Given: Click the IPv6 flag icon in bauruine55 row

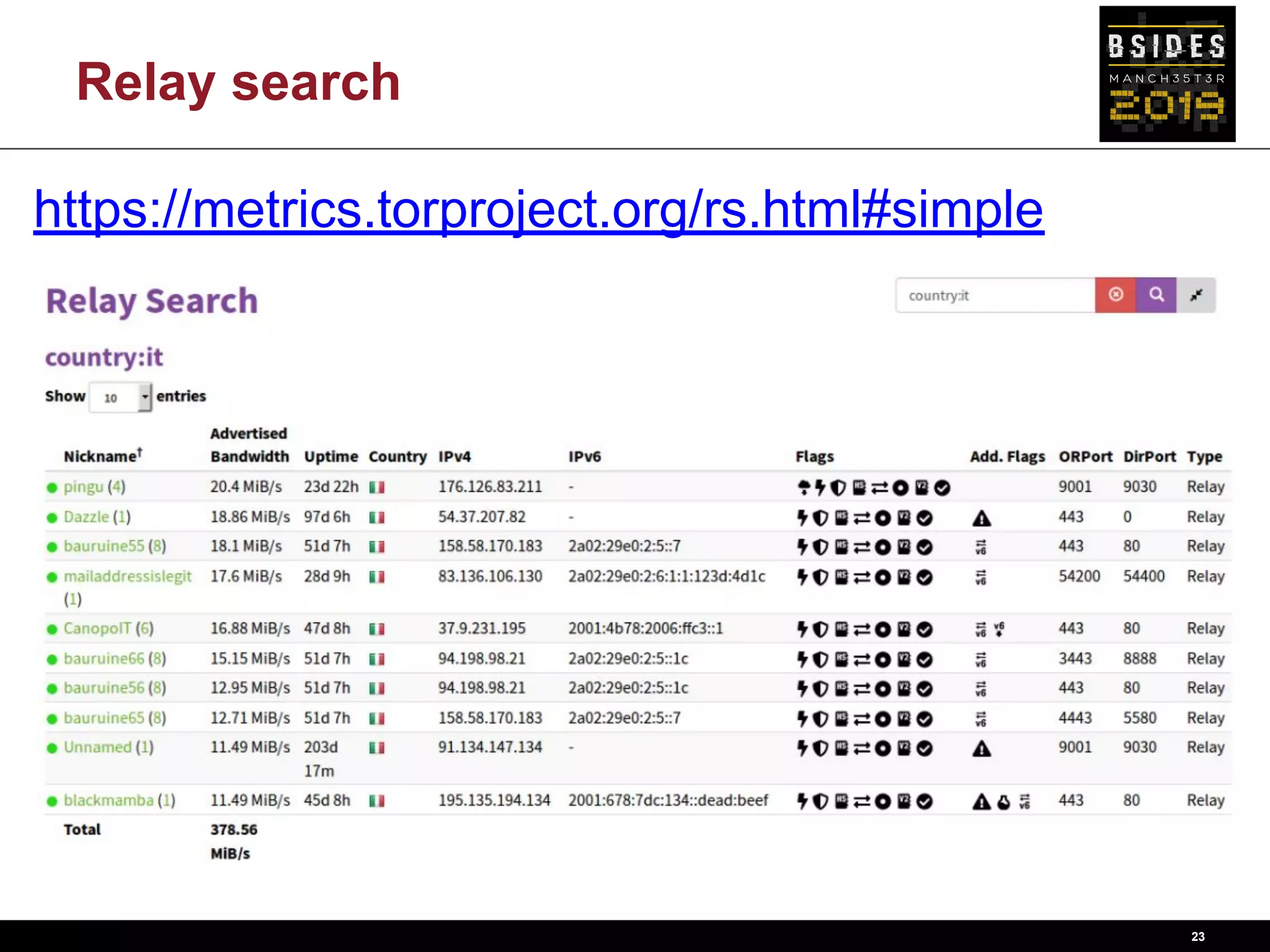Looking at the screenshot, I should point(980,547).
